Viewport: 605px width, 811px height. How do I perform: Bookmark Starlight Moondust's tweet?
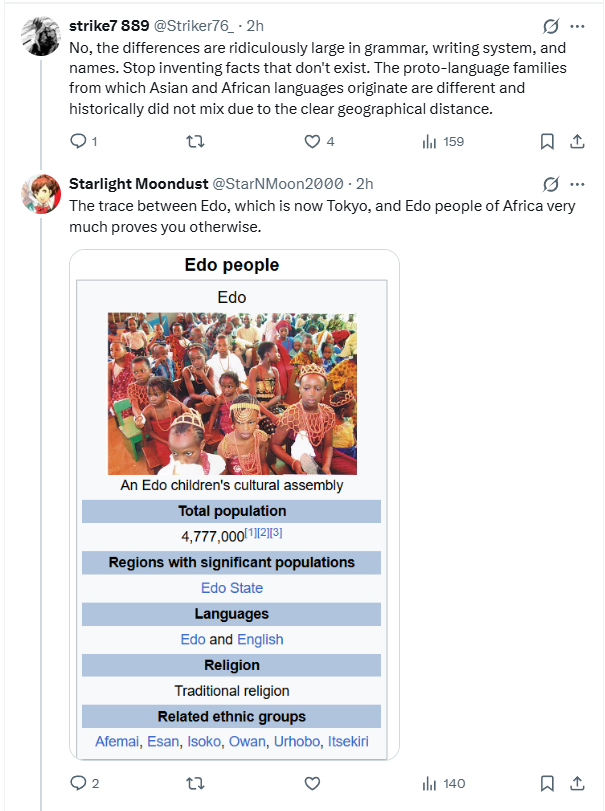pos(547,784)
